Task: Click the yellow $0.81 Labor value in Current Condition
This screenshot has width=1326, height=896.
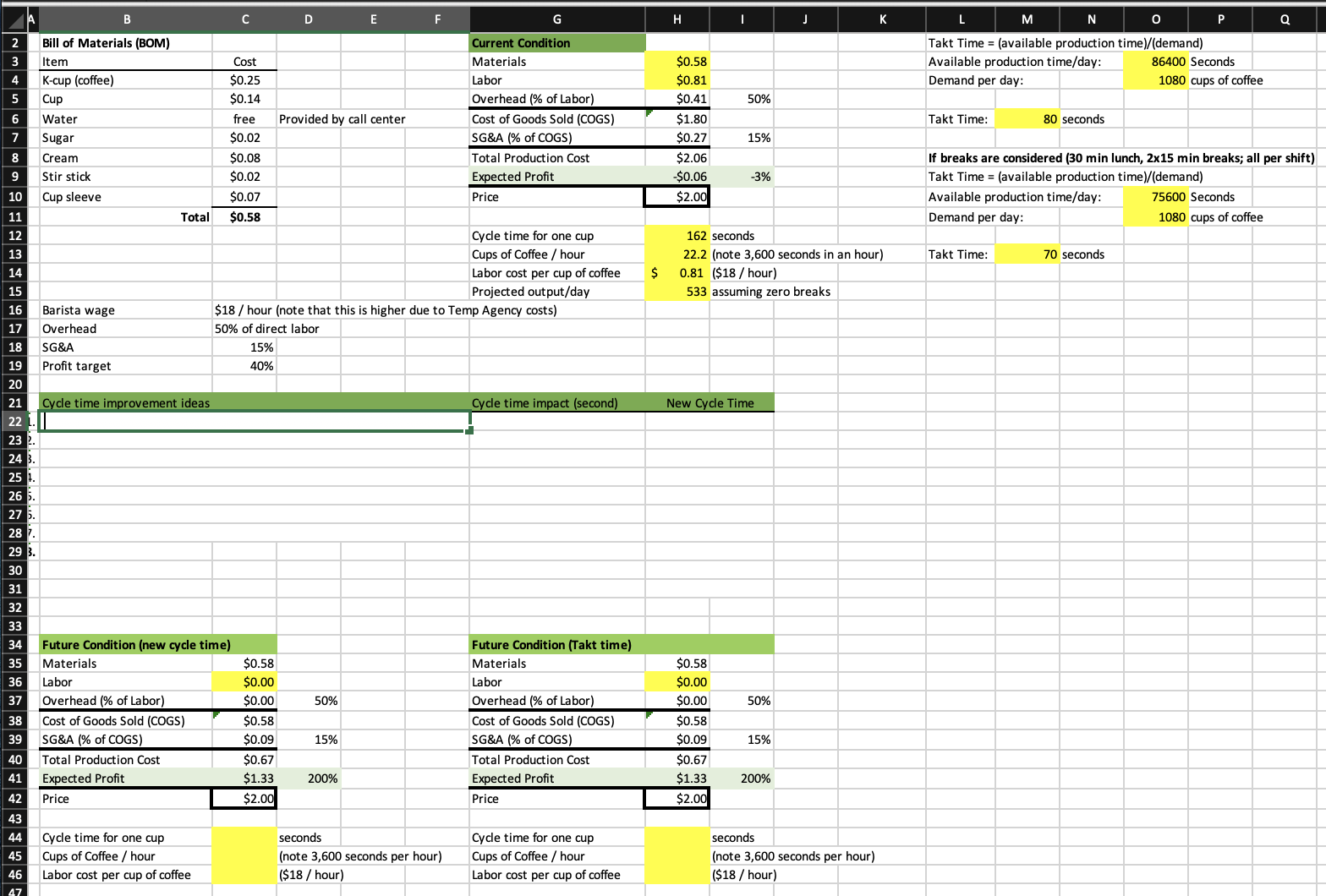Action: tap(677, 80)
